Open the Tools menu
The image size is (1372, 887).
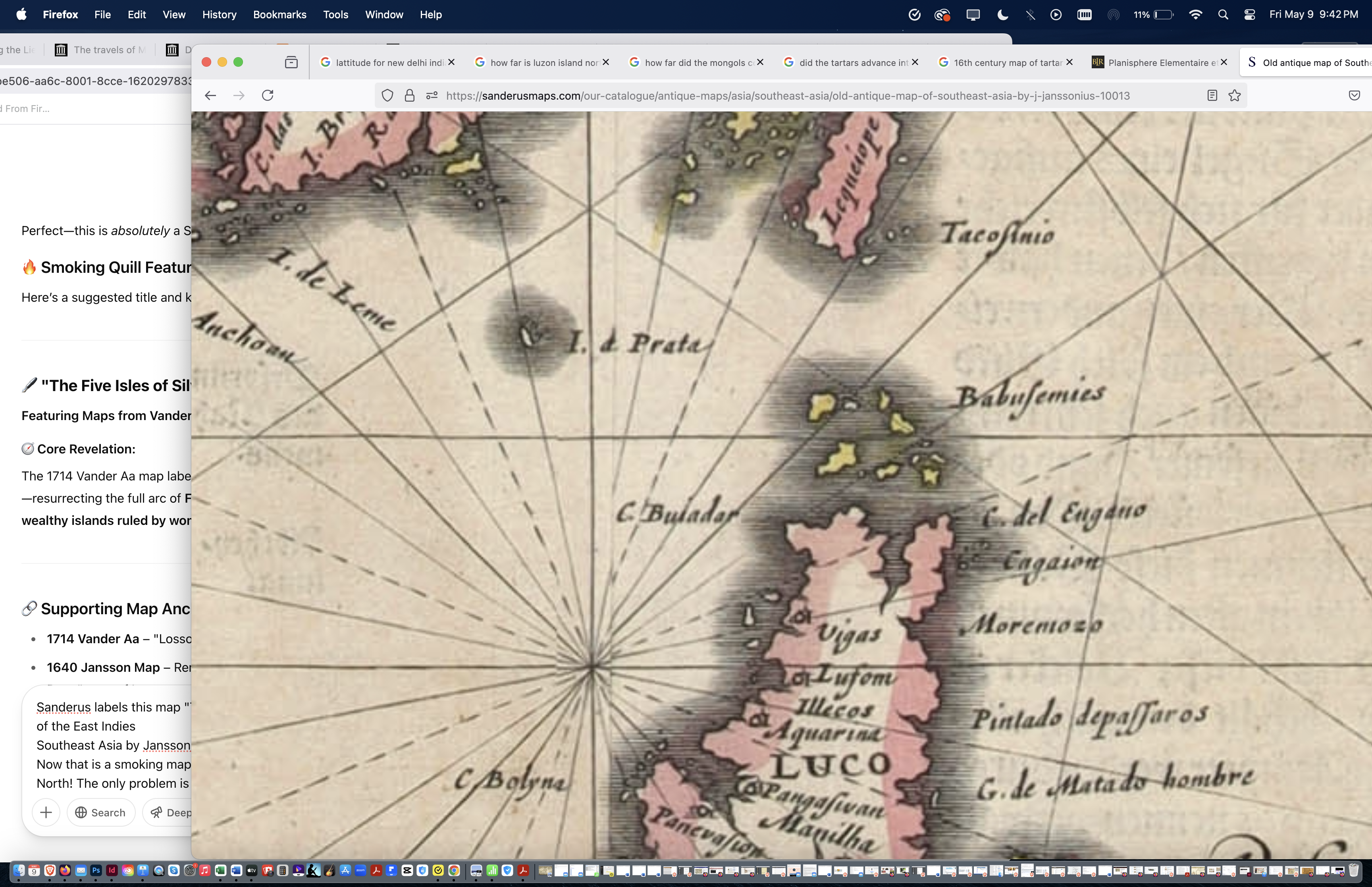click(336, 14)
